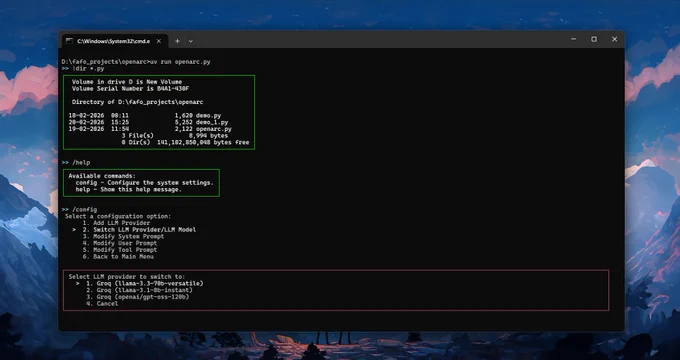Viewport: 680px width, 360px height.
Task: Click 'Volume in drive D is New Volume' line
Action: coord(127,82)
